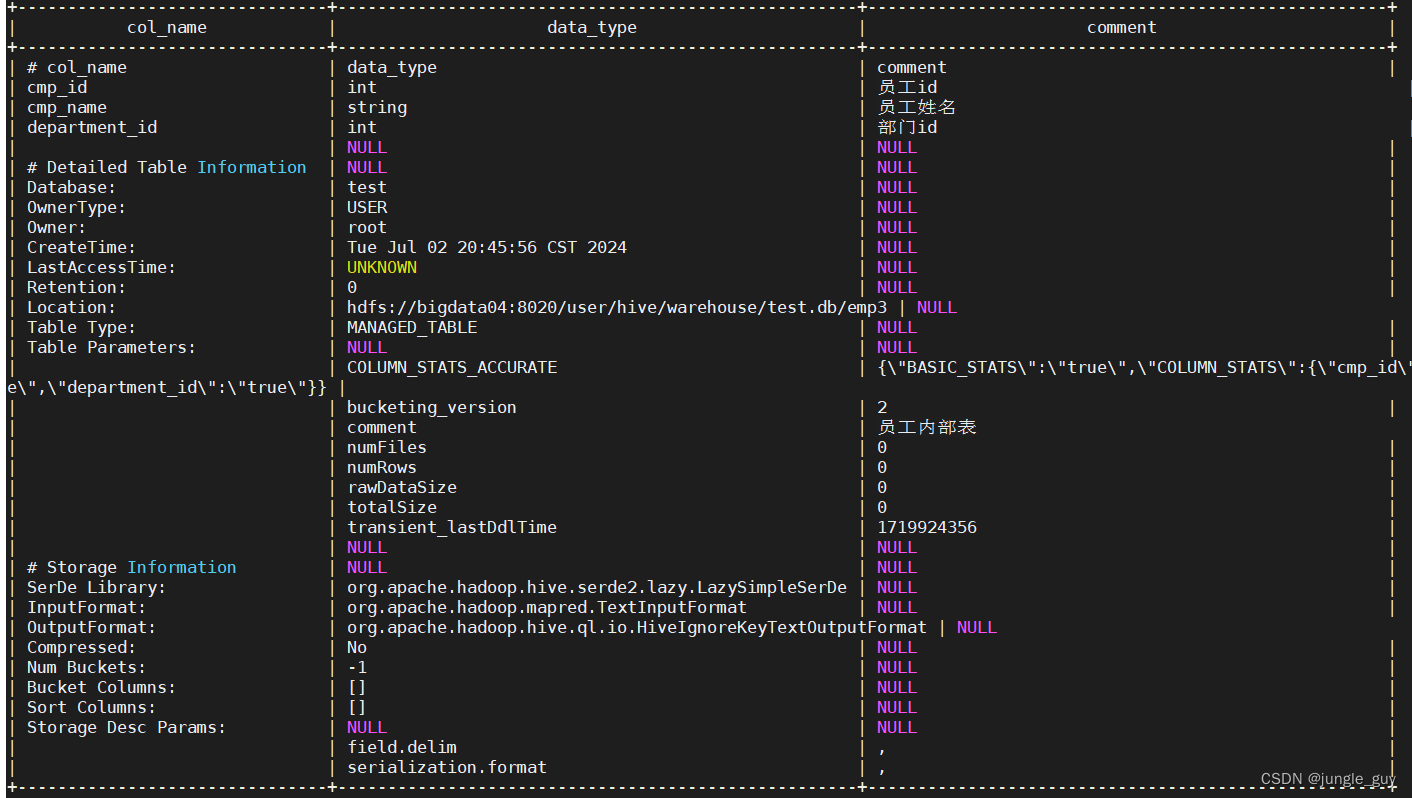The height and width of the screenshot is (798, 1412).
Task: Click the LazySimpleSerDe class name
Action: click(x=597, y=588)
